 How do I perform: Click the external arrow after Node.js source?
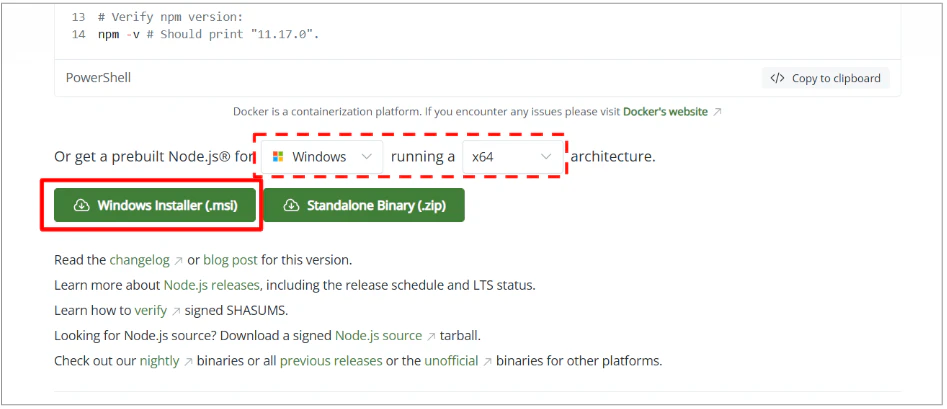pyautogui.click(x=431, y=336)
